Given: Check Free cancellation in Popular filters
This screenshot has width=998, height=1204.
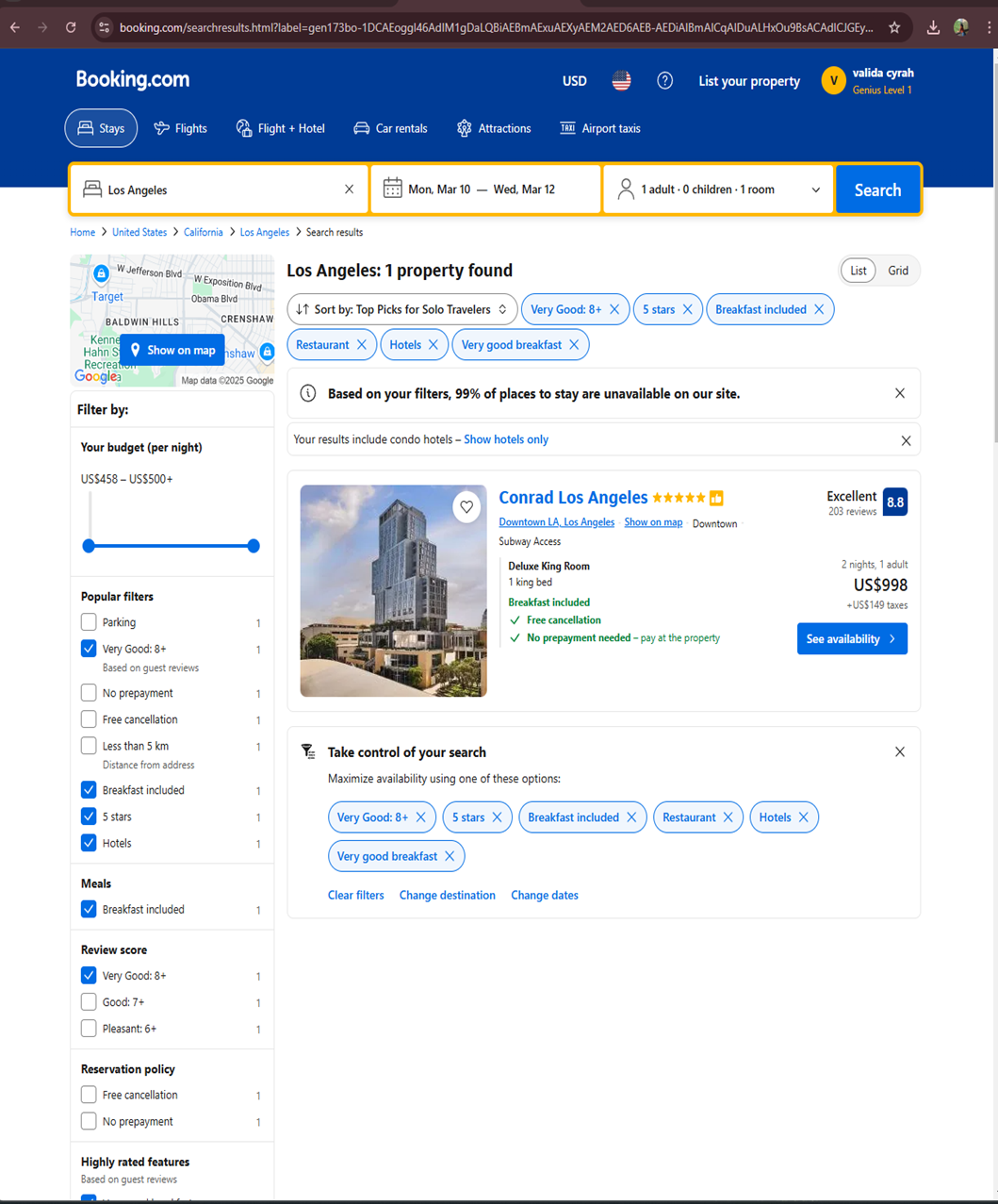Looking at the screenshot, I should 89,719.
